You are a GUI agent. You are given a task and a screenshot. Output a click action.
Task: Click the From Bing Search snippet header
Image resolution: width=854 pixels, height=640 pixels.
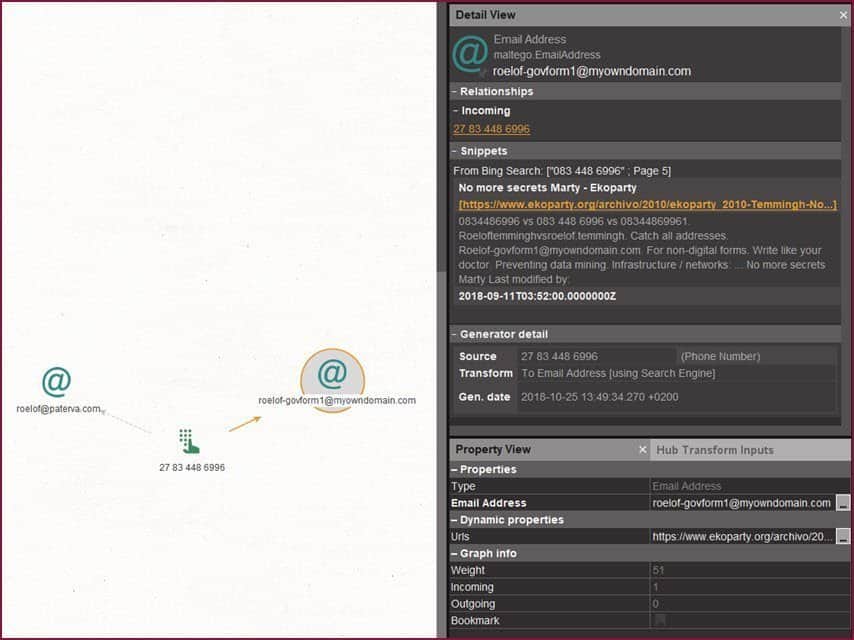pyautogui.click(x=562, y=171)
